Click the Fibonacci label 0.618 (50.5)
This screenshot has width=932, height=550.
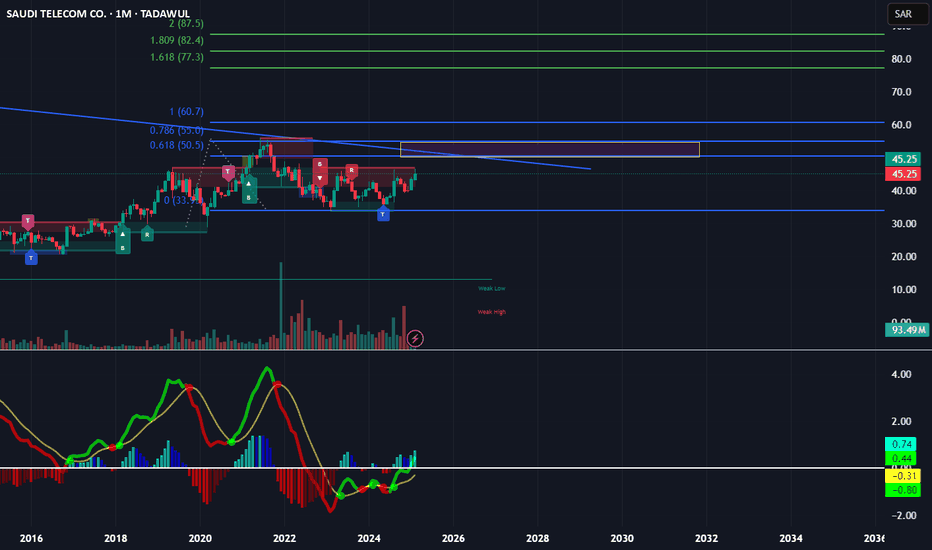177,145
